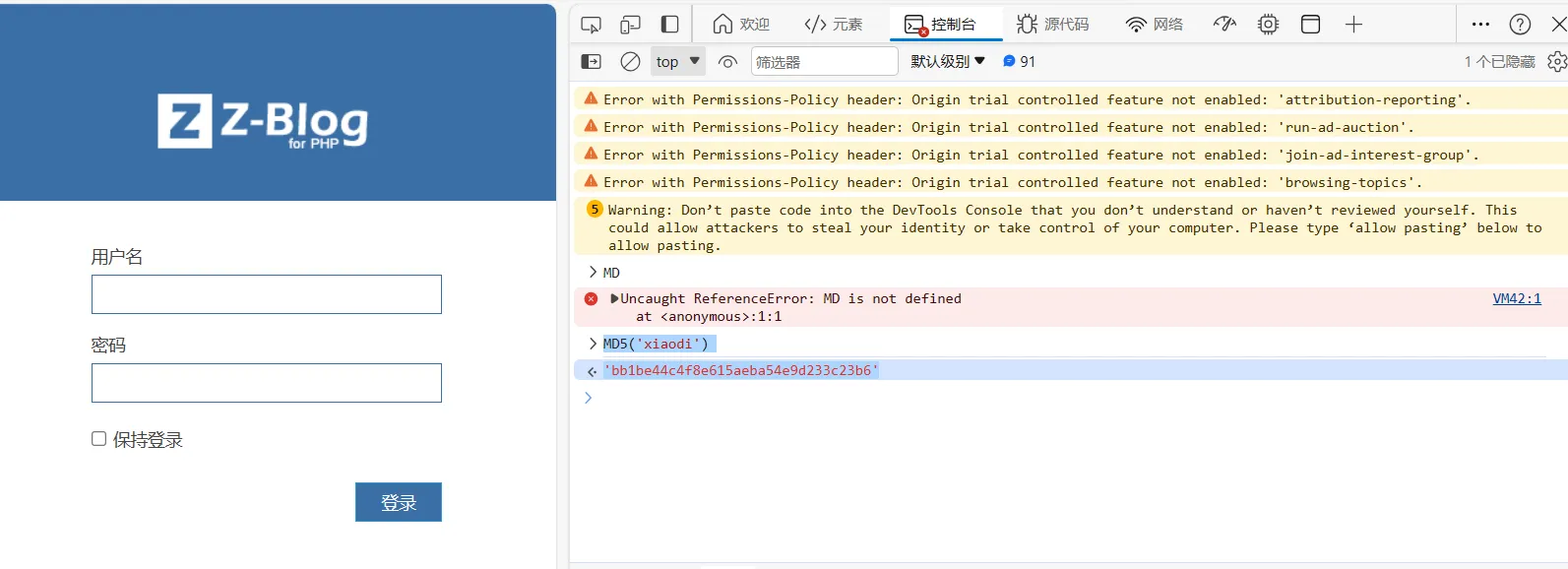The image size is (1568, 569).
Task: Expand the 默认级别 log level dropdown
Action: [947, 62]
